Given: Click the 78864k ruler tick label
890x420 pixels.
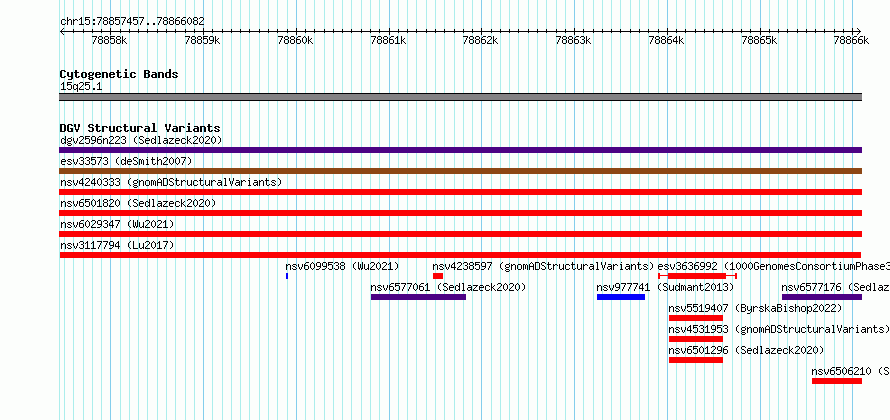Looking at the screenshot, I should coord(667,40).
